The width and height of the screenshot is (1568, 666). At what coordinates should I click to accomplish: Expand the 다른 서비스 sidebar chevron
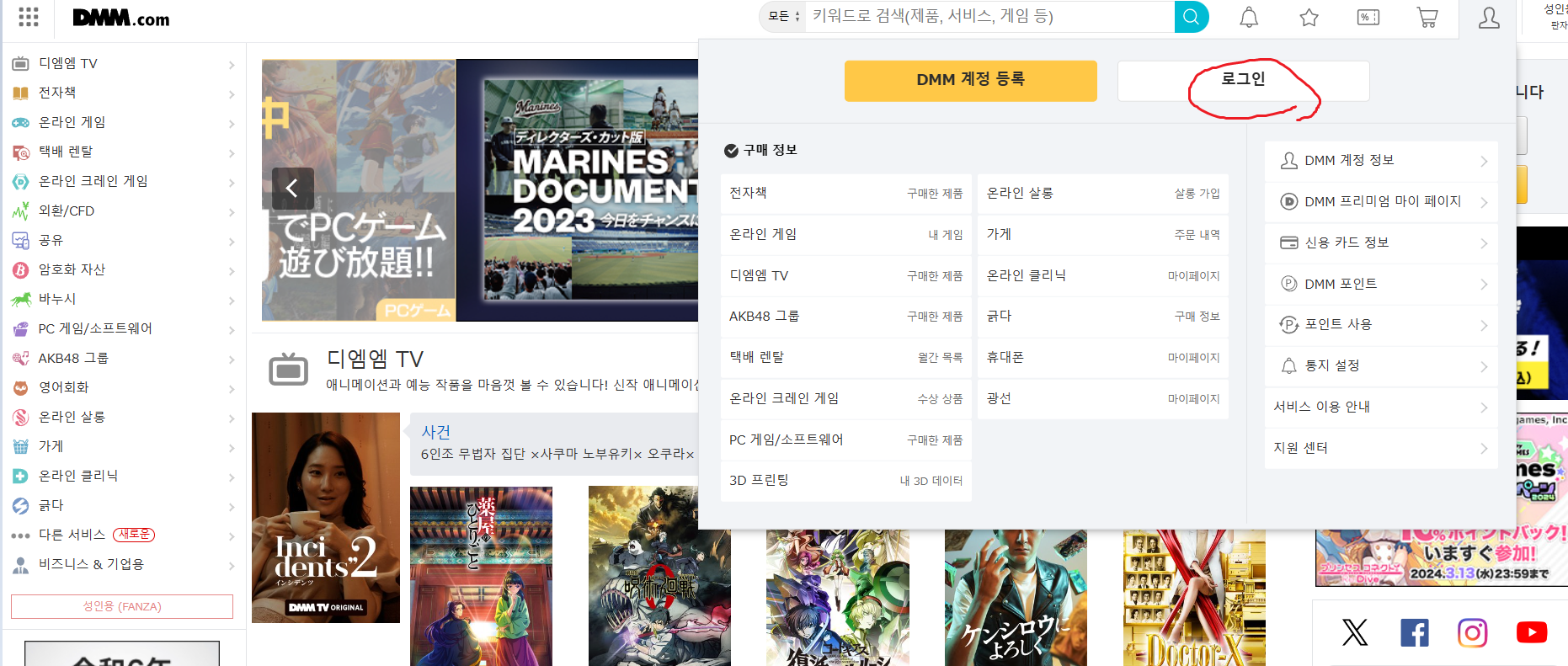231,535
